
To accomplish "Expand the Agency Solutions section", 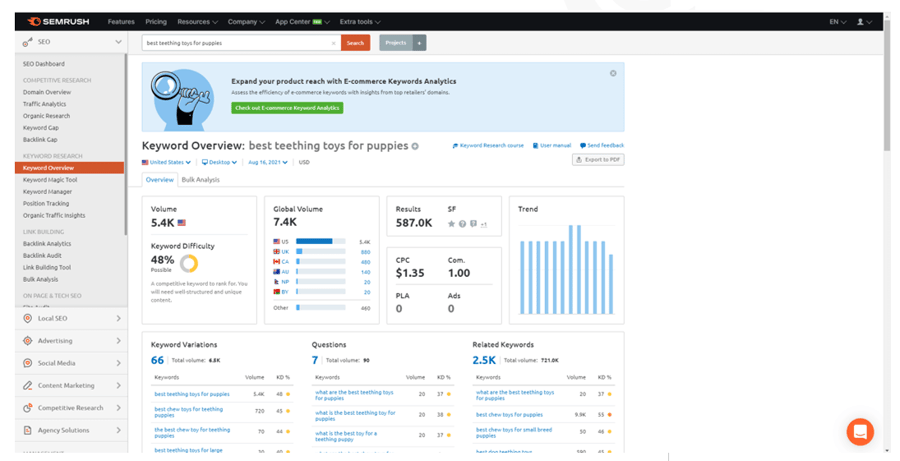I will point(118,430).
